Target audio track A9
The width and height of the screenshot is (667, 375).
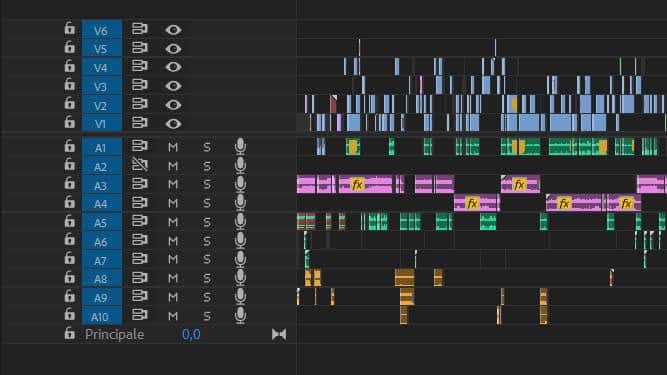tap(102, 297)
